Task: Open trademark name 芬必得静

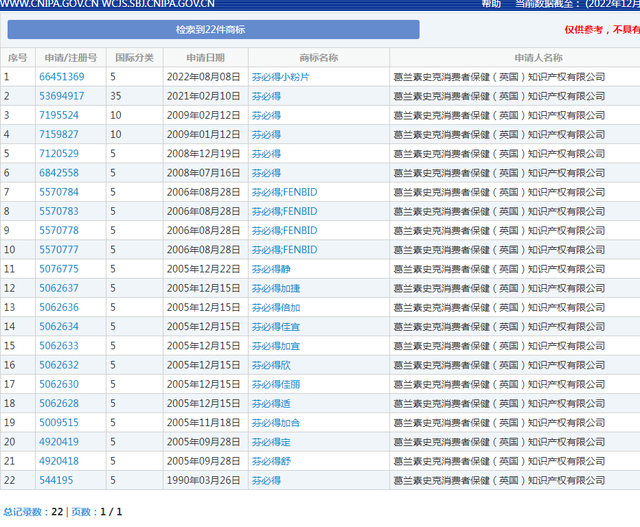Action: point(271,269)
